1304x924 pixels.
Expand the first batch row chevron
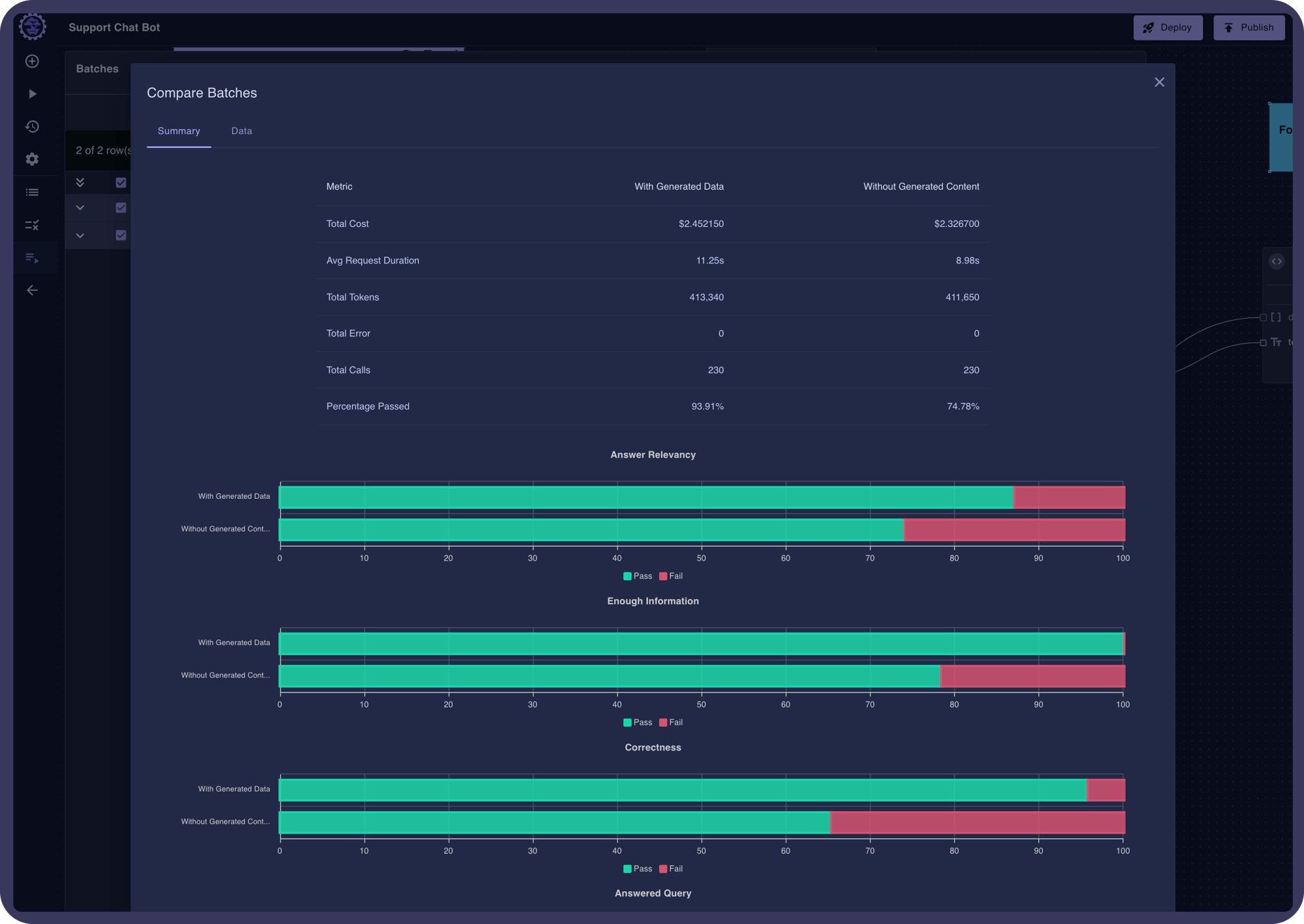coord(80,207)
